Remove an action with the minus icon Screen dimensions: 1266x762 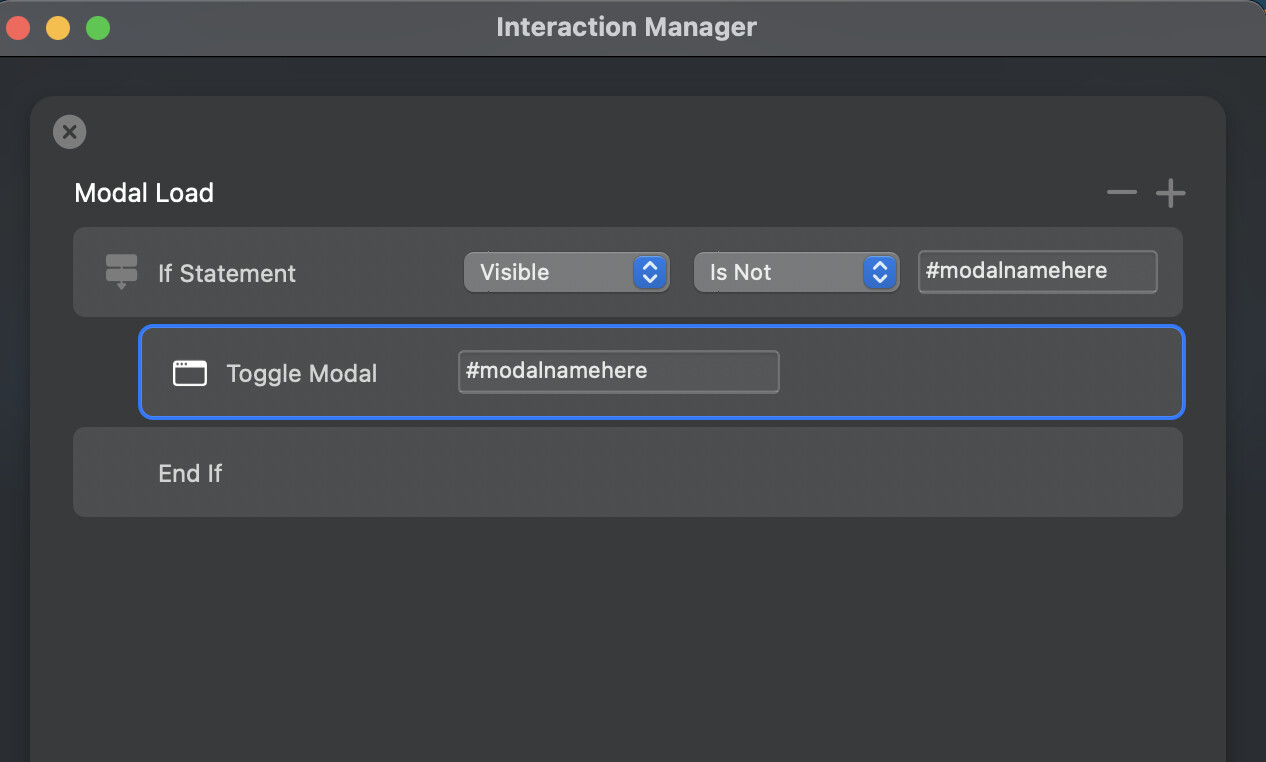pyautogui.click(x=1122, y=192)
